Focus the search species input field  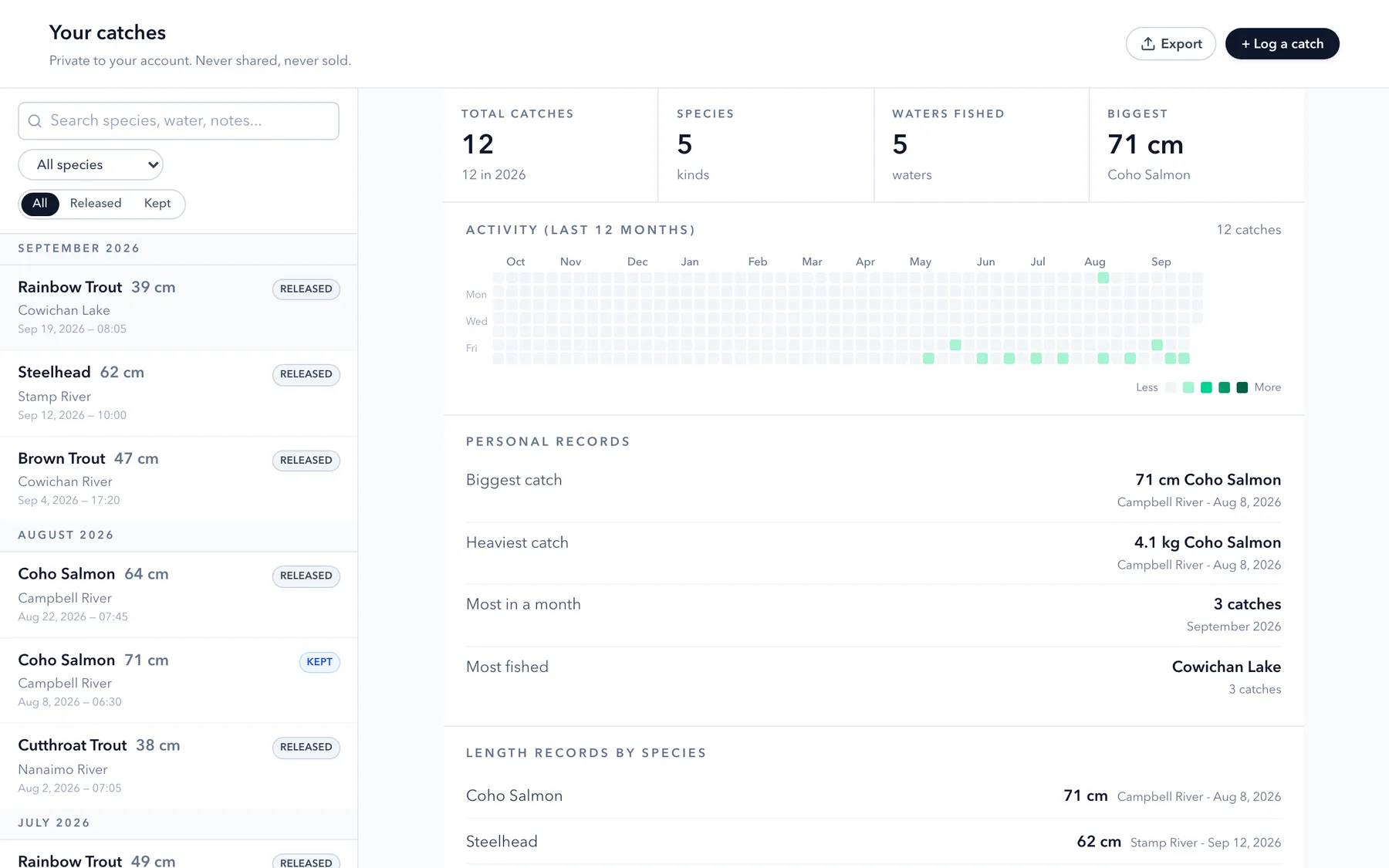178,121
